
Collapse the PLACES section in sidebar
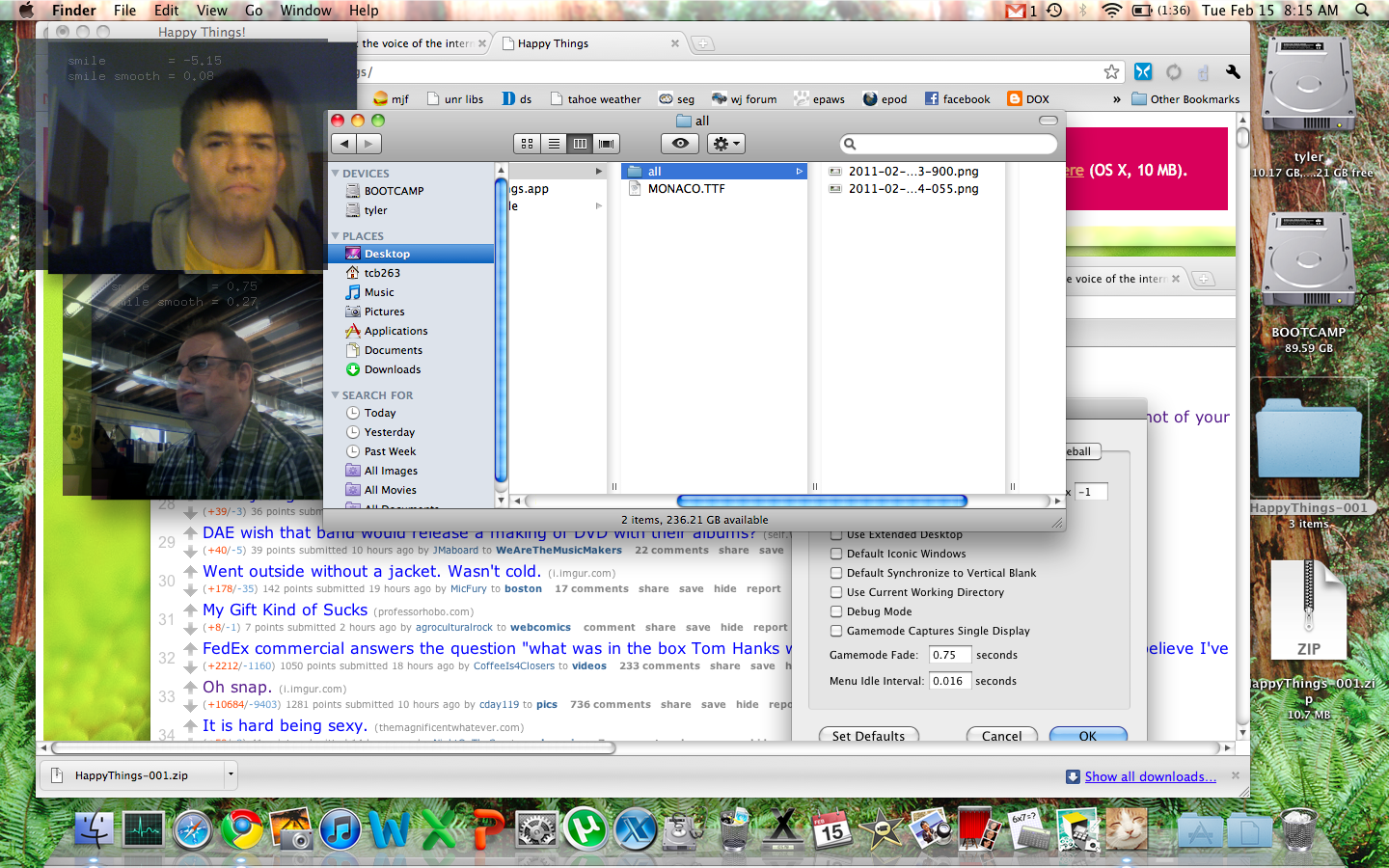336,236
